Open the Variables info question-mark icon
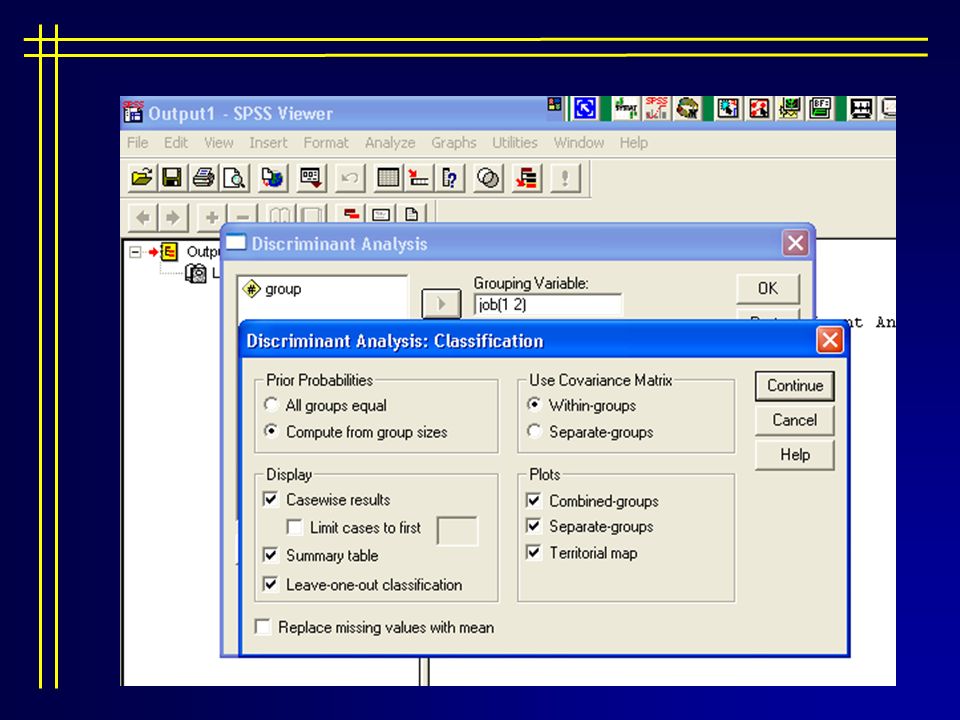960x720 pixels. 449,178
